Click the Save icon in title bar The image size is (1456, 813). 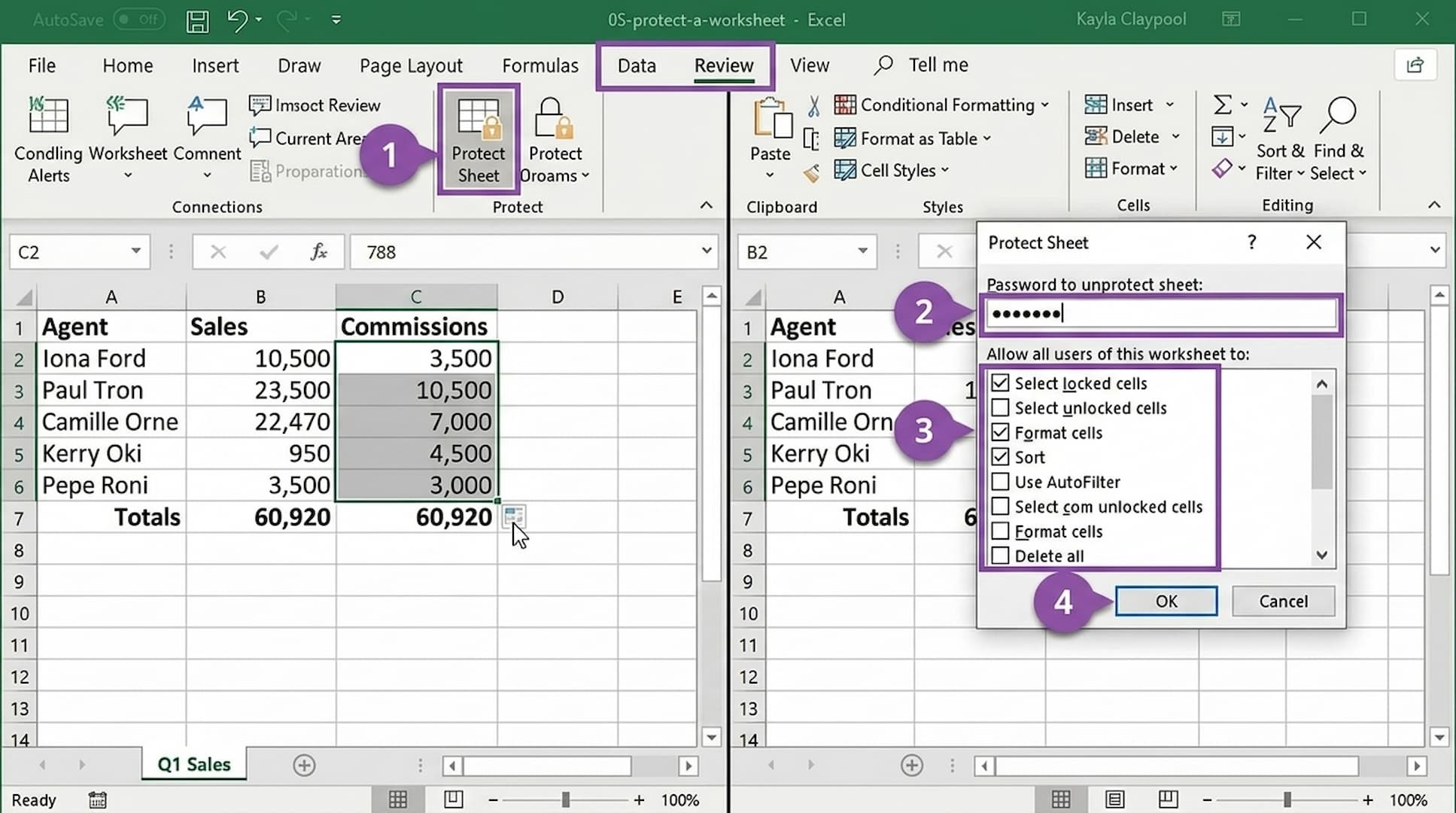(x=197, y=20)
